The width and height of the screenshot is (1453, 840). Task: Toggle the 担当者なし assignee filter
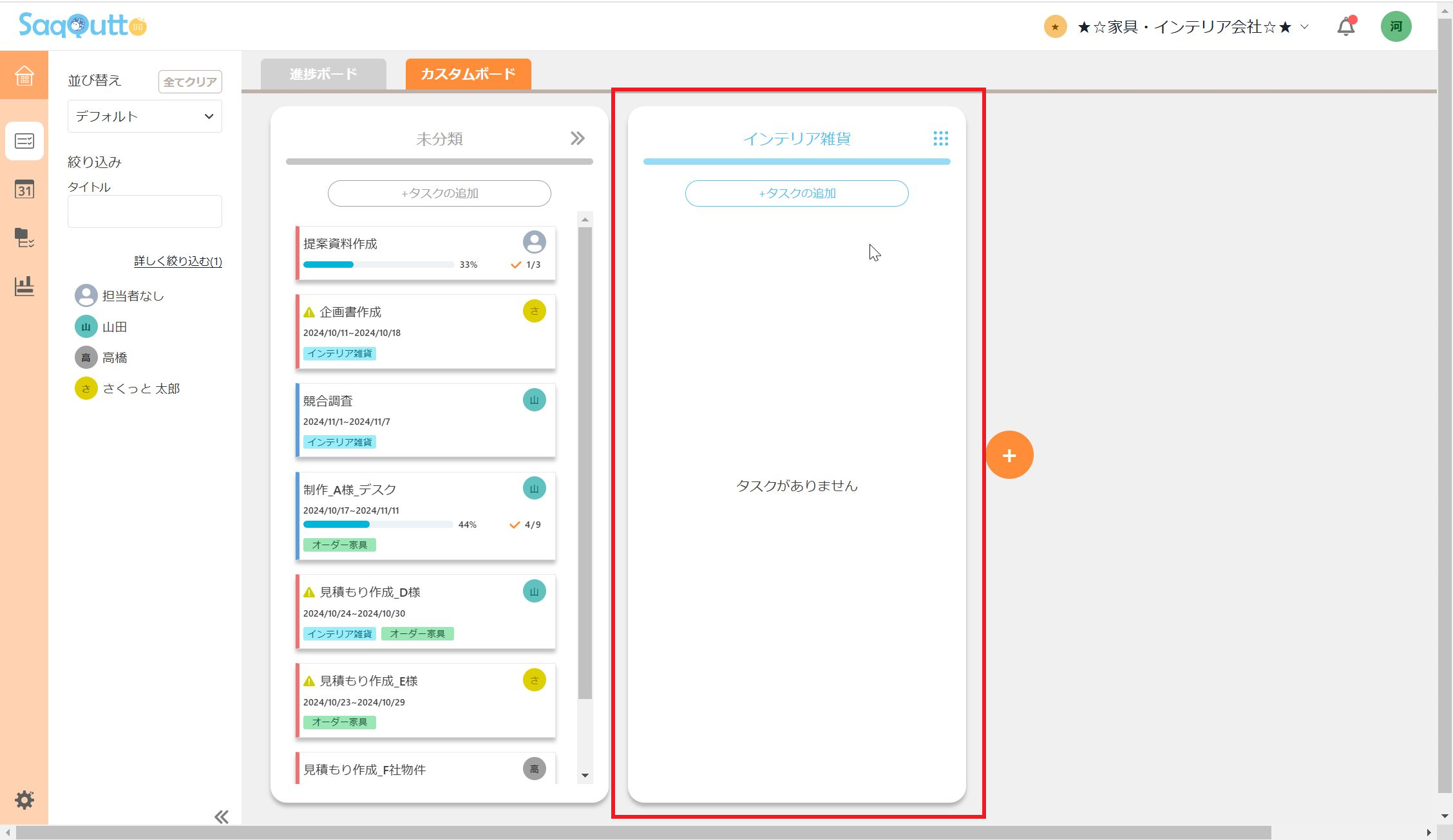tap(120, 296)
